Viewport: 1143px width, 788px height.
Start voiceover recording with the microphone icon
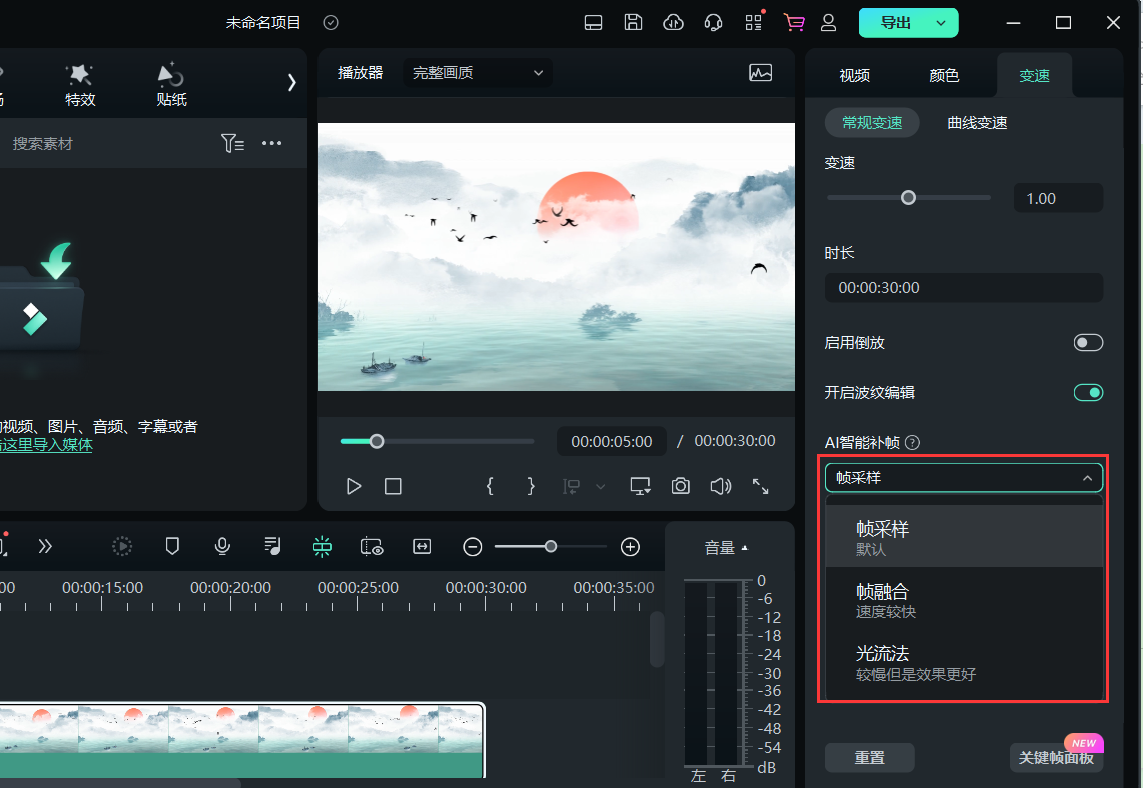[222, 546]
